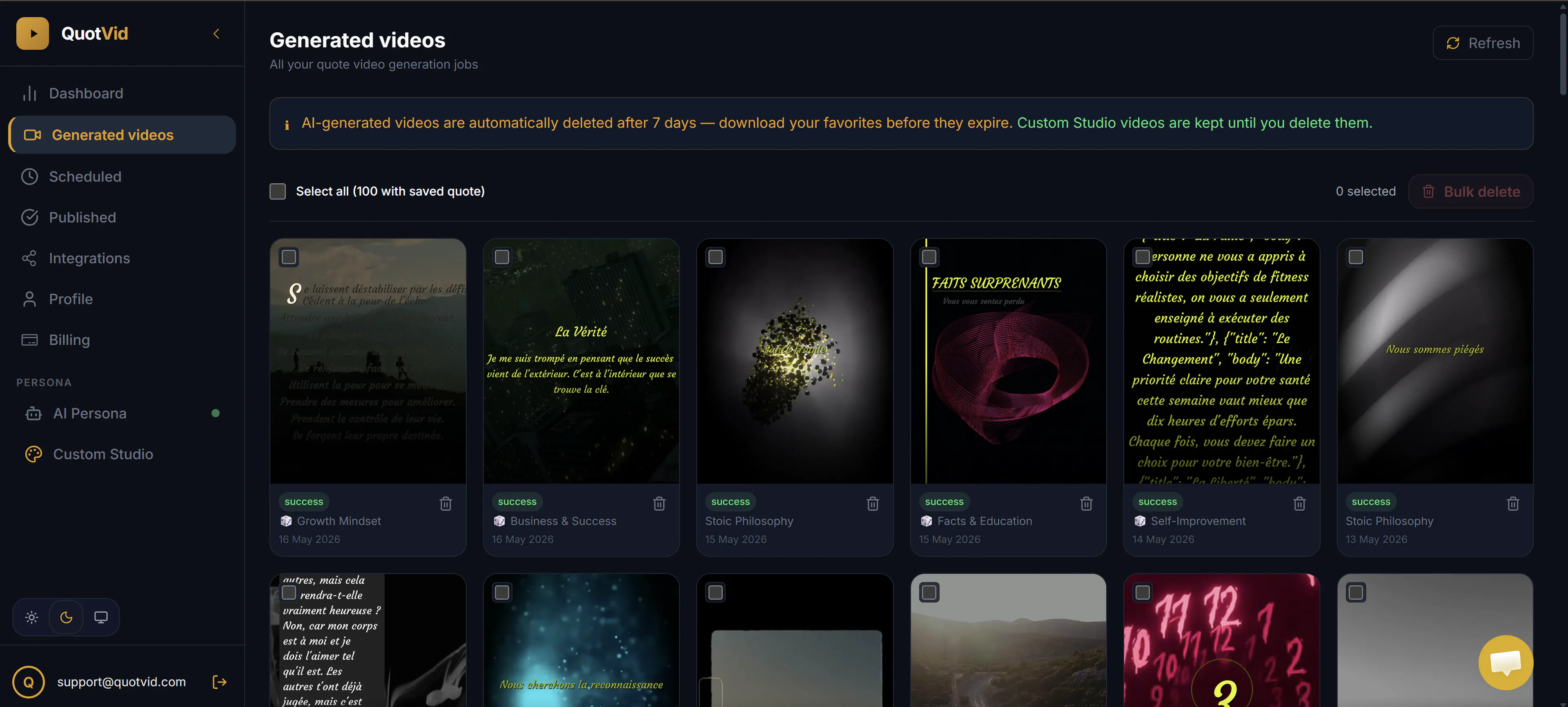1568x707 pixels.
Task: Select the mountain landscape video checkbox
Action: (929, 592)
